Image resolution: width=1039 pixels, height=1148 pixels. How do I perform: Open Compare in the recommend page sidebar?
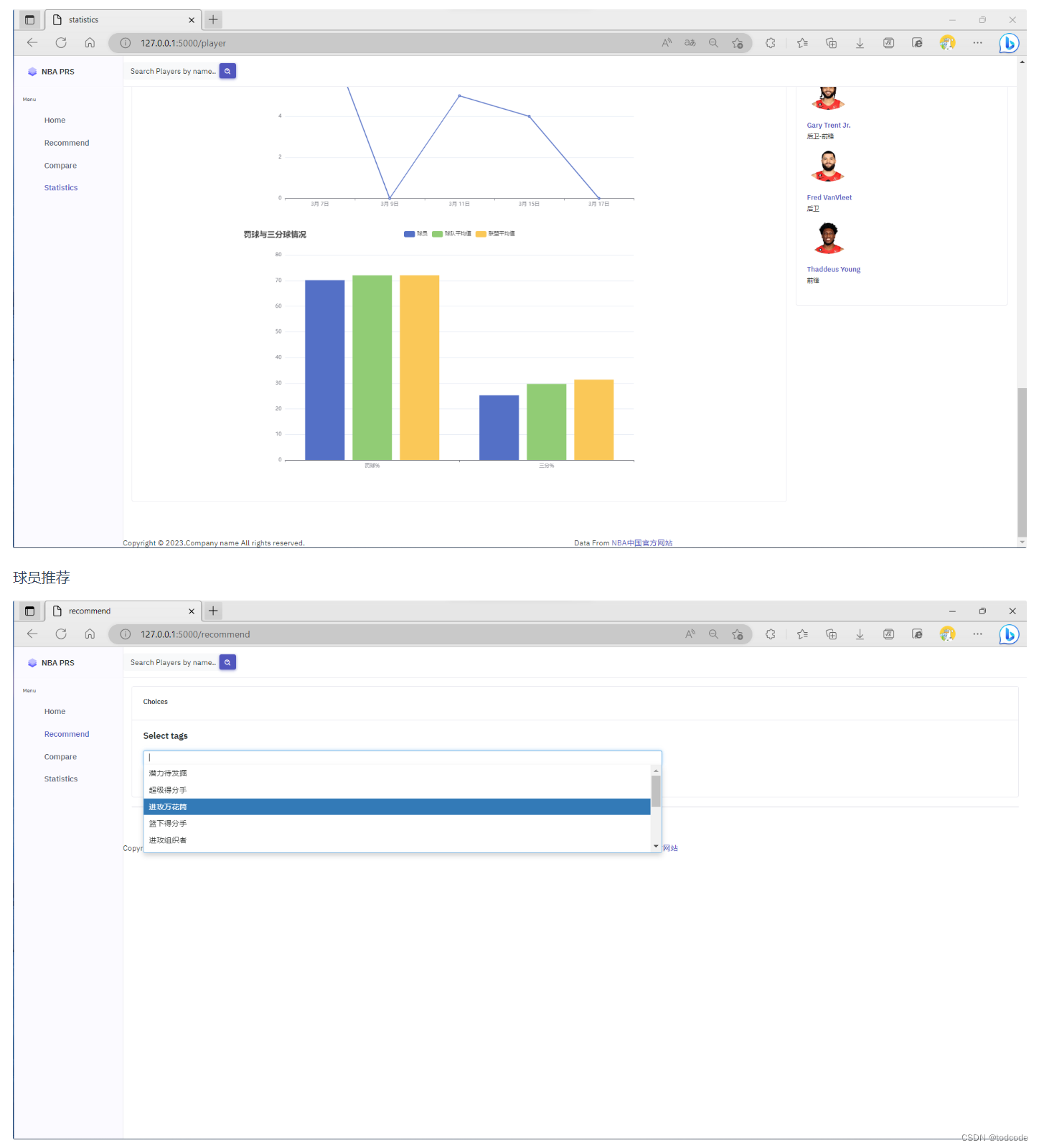coord(60,757)
